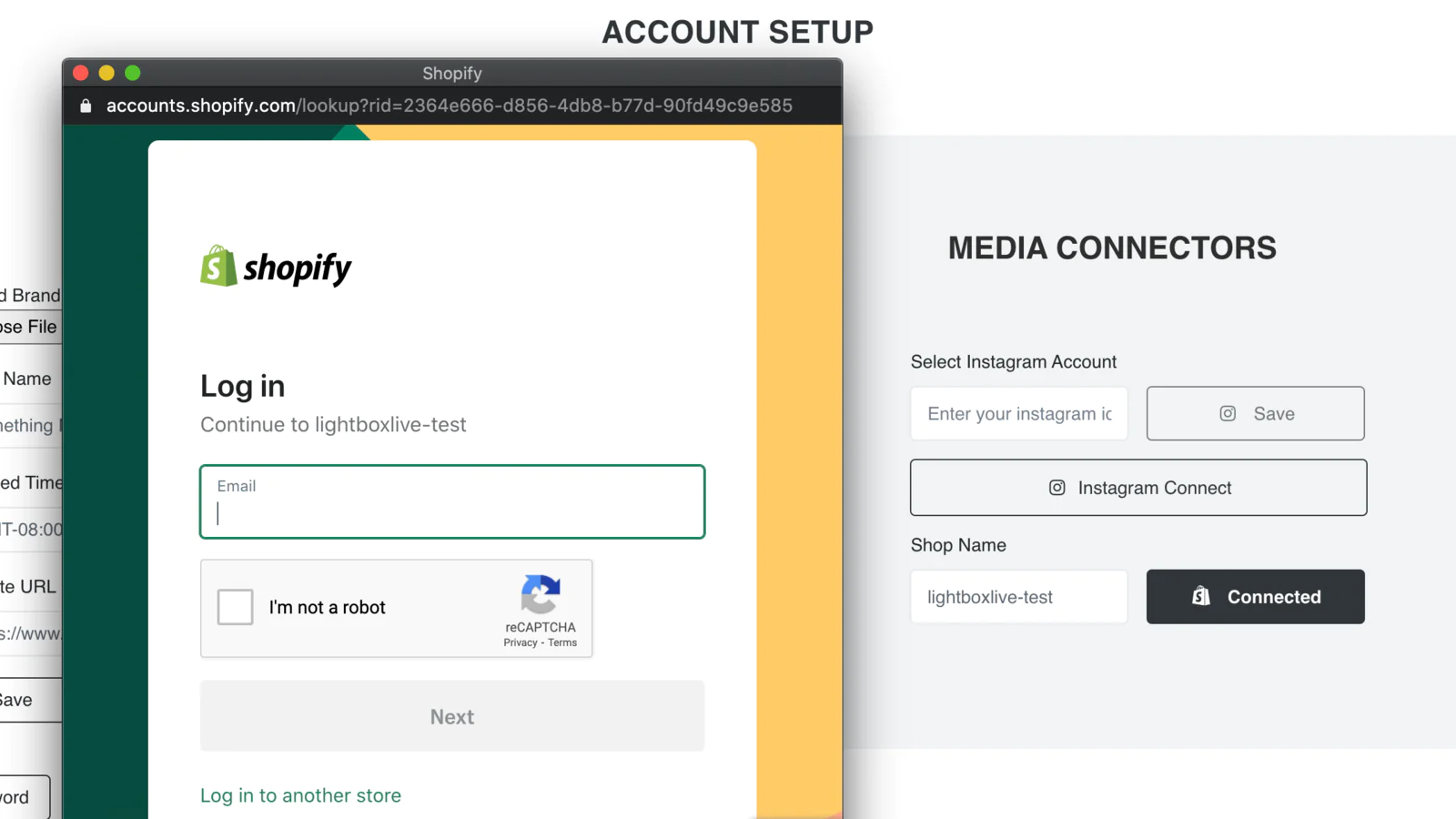Click the 'Shop Name' label

coord(958,545)
